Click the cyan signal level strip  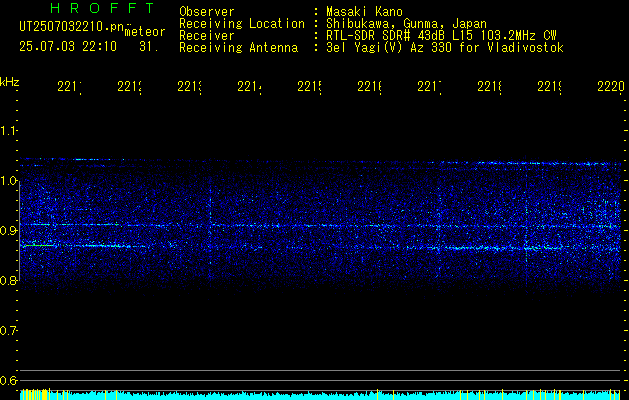[x=320, y=395]
